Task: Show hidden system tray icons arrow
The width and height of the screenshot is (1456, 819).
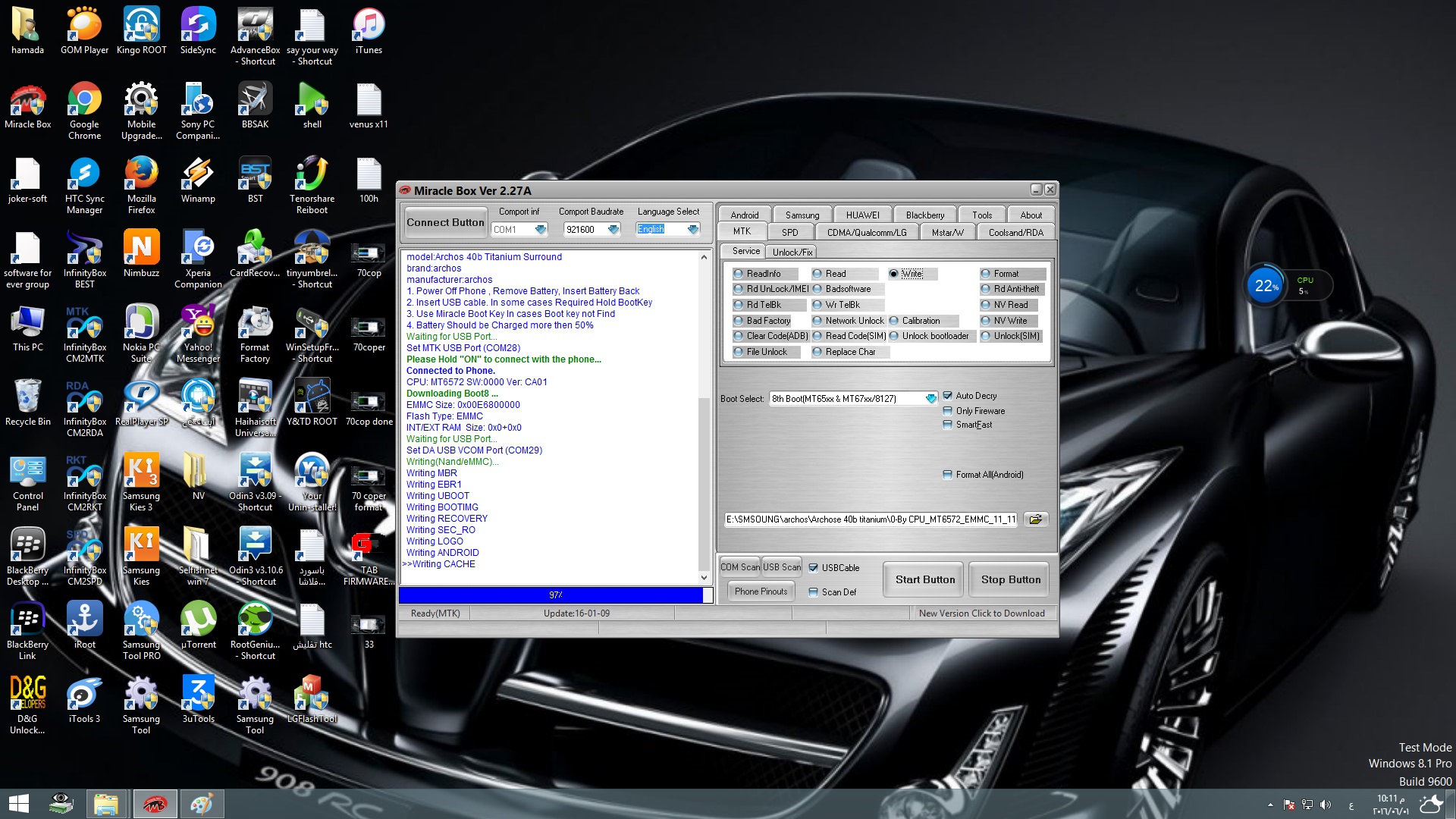Action: click(x=1270, y=805)
